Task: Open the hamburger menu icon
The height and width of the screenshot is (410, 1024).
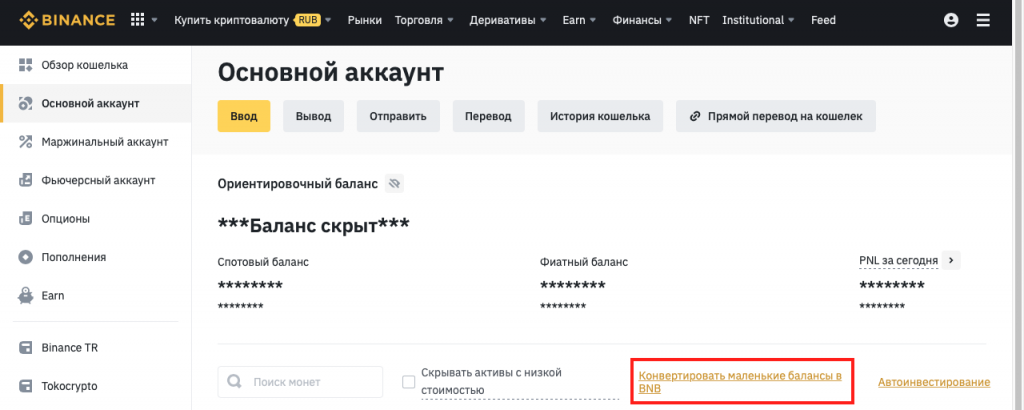Action: click(984, 21)
